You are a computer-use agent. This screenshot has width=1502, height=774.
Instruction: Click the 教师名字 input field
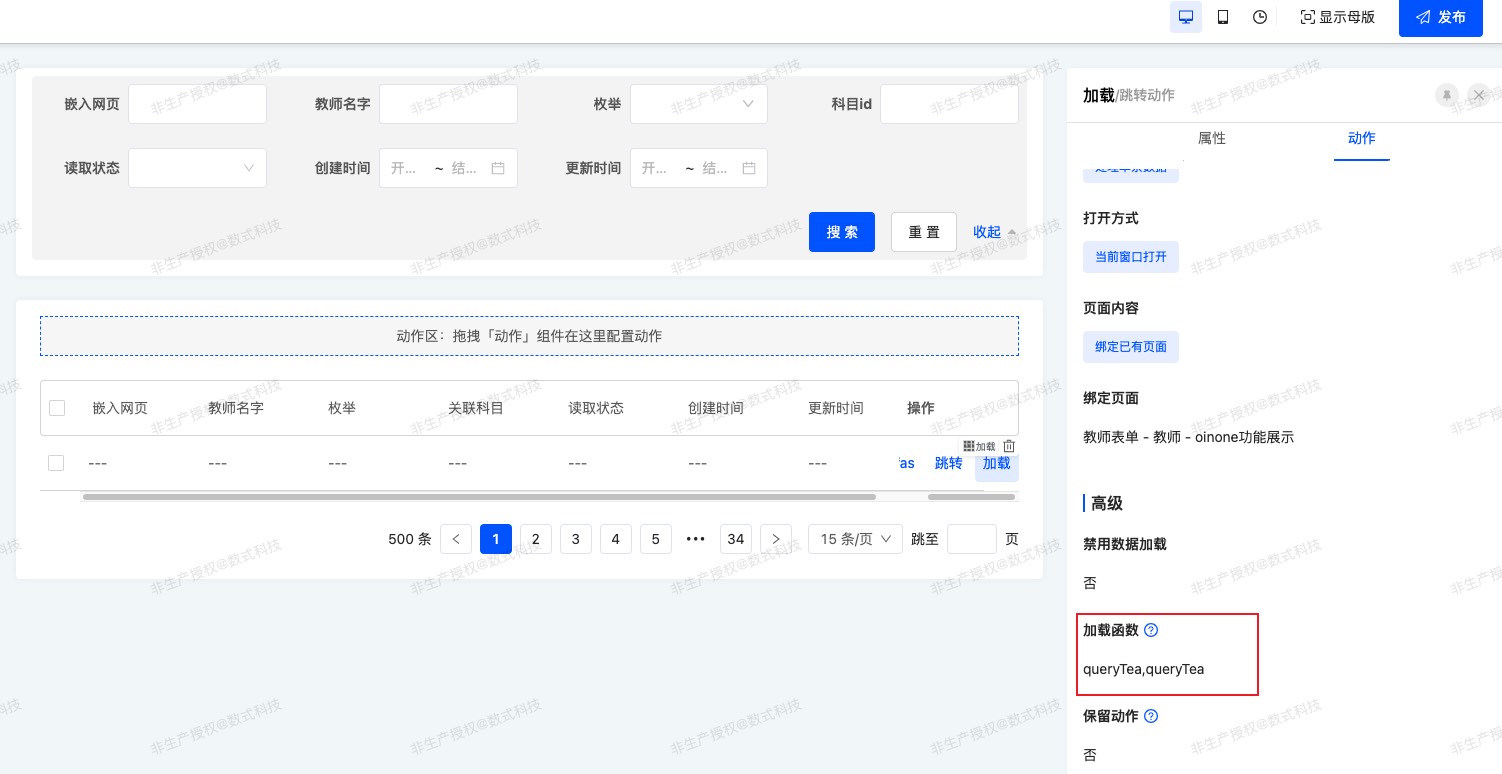click(448, 104)
